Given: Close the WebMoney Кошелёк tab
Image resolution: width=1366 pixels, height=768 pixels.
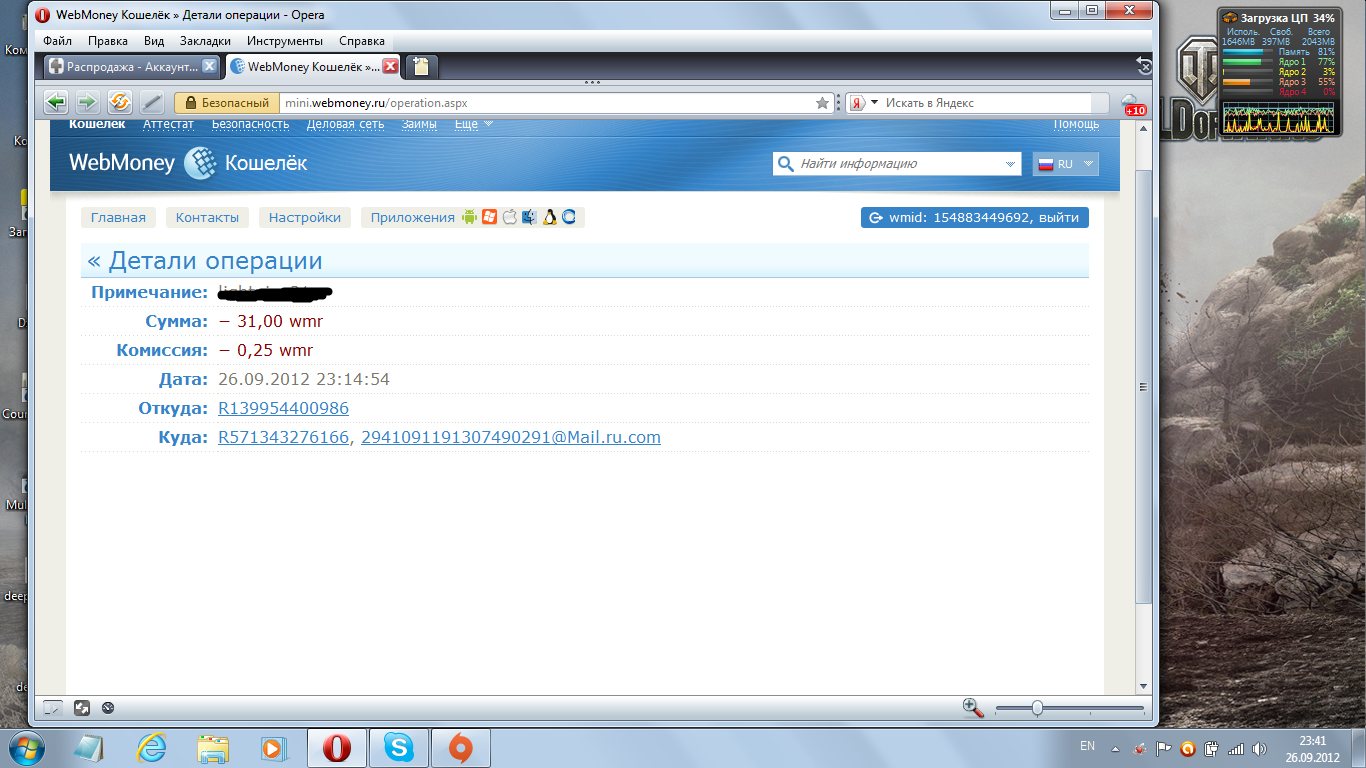Looking at the screenshot, I should coord(391,67).
